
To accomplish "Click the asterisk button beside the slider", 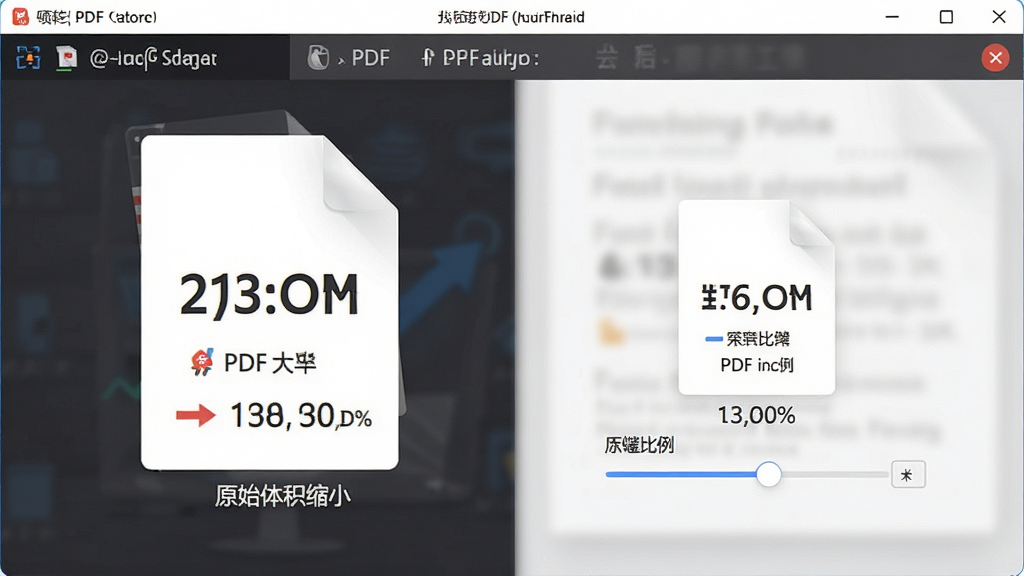I will click(x=908, y=475).
